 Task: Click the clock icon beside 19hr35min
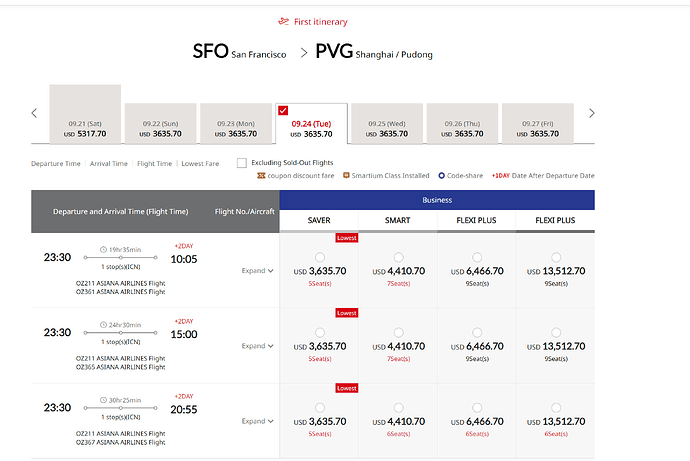pos(103,249)
